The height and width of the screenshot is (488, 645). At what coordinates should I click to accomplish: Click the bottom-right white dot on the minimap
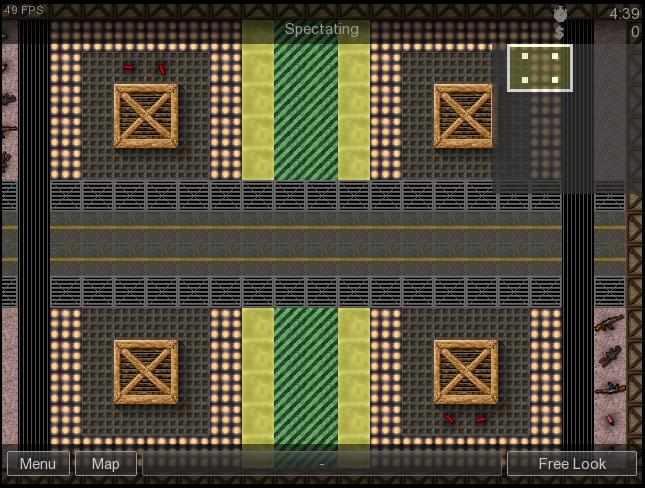[555, 80]
